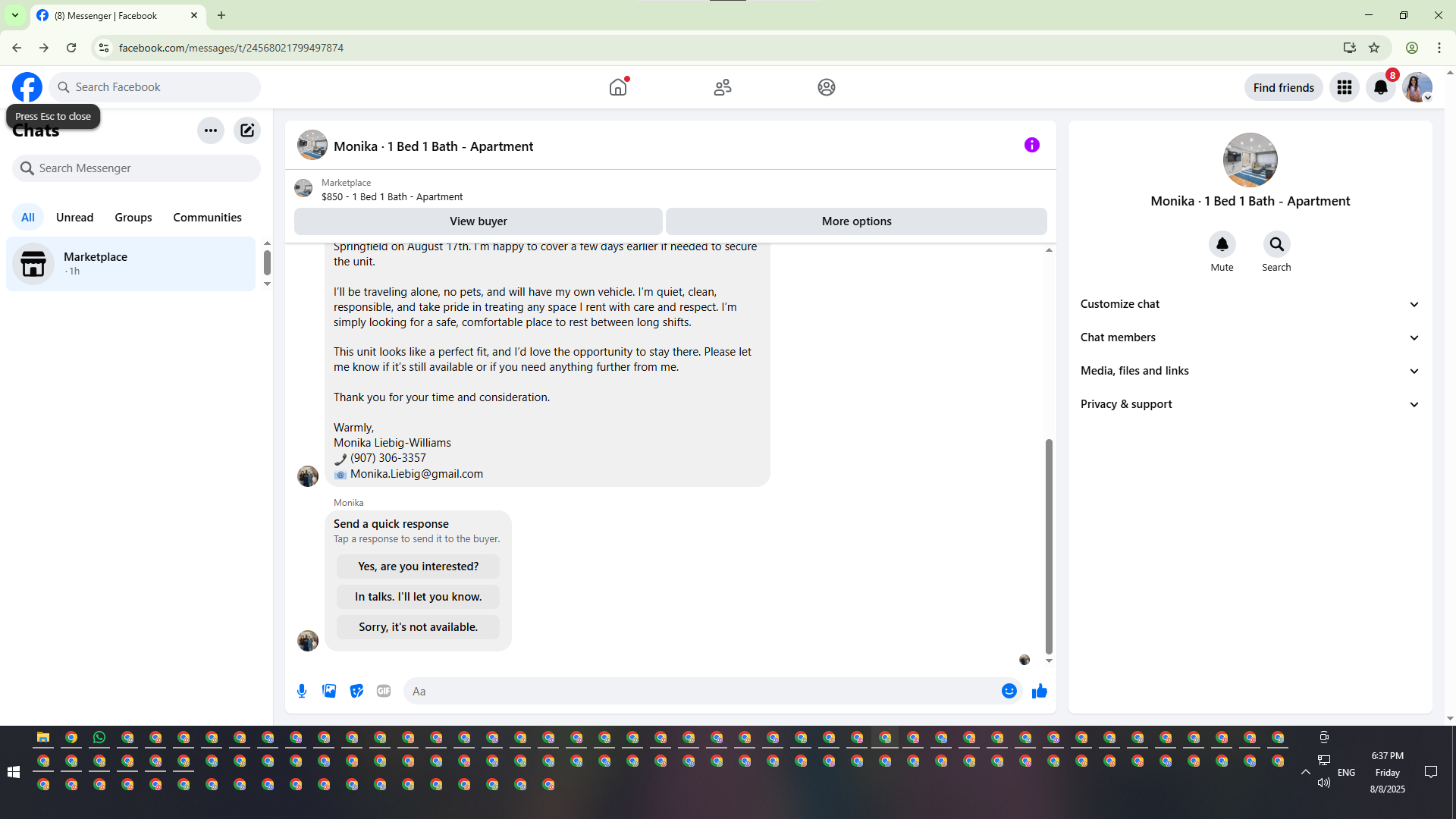Click the View buyer button
This screenshot has width=1456, height=819.
(478, 221)
